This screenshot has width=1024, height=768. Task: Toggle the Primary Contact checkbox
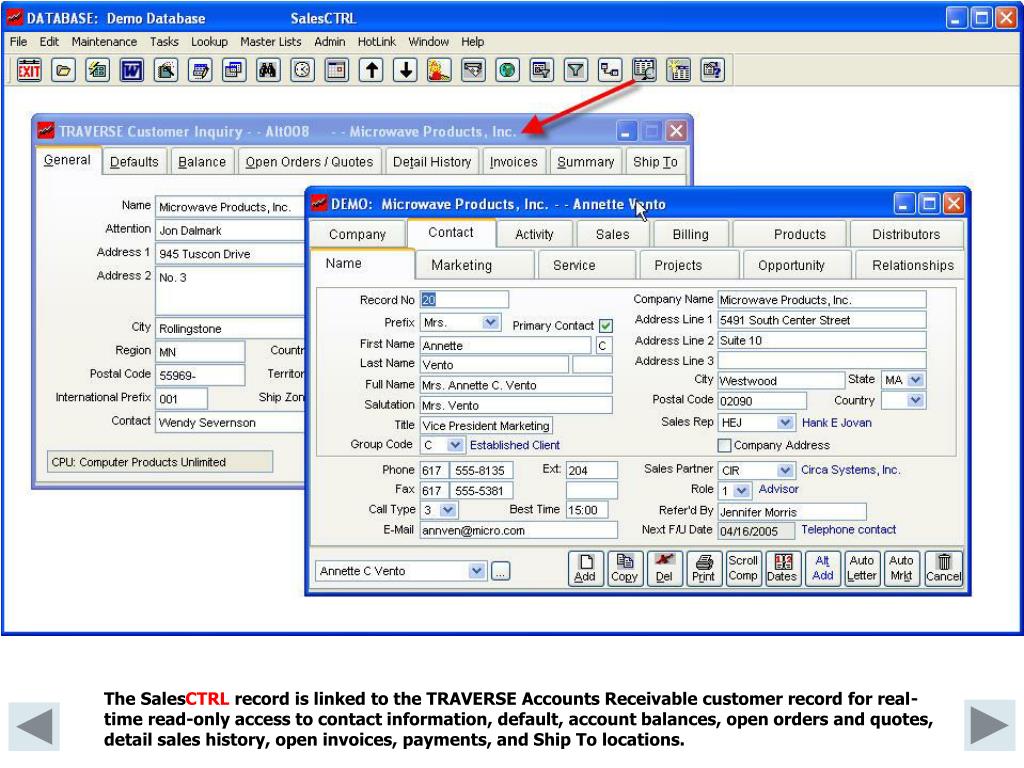click(x=606, y=325)
